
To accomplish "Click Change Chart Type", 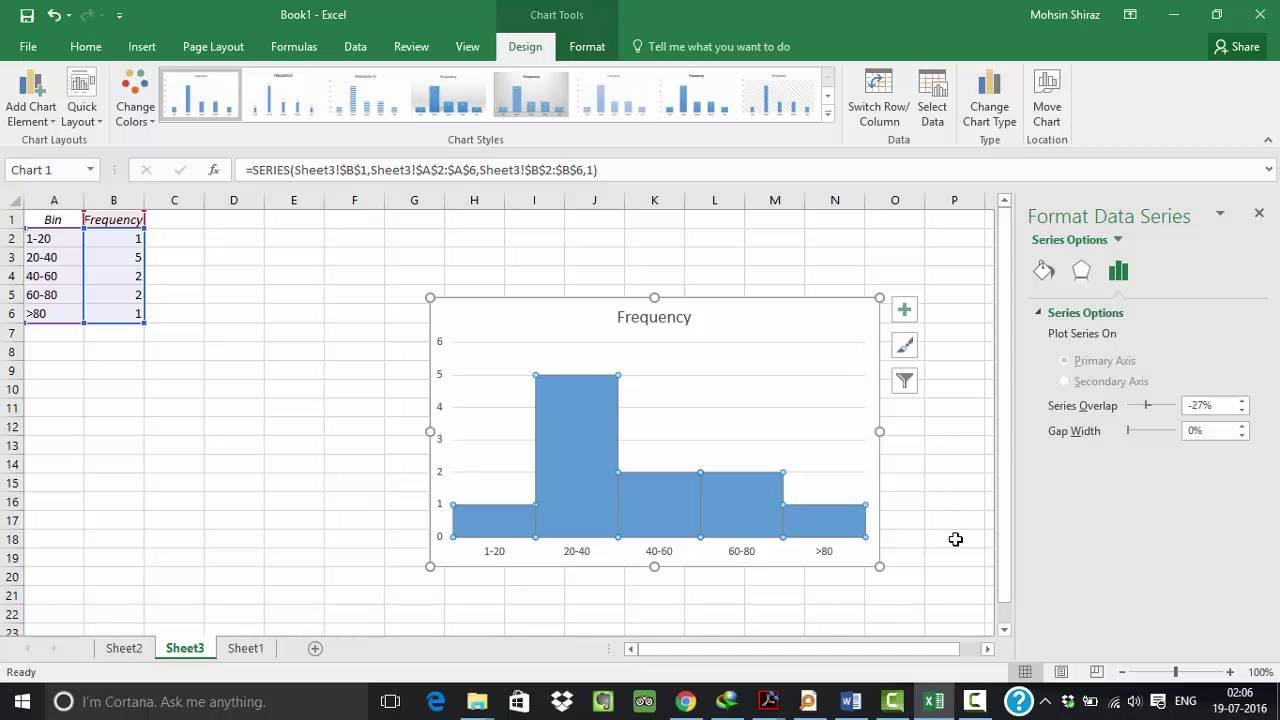I will pyautogui.click(x=989, y=98).
